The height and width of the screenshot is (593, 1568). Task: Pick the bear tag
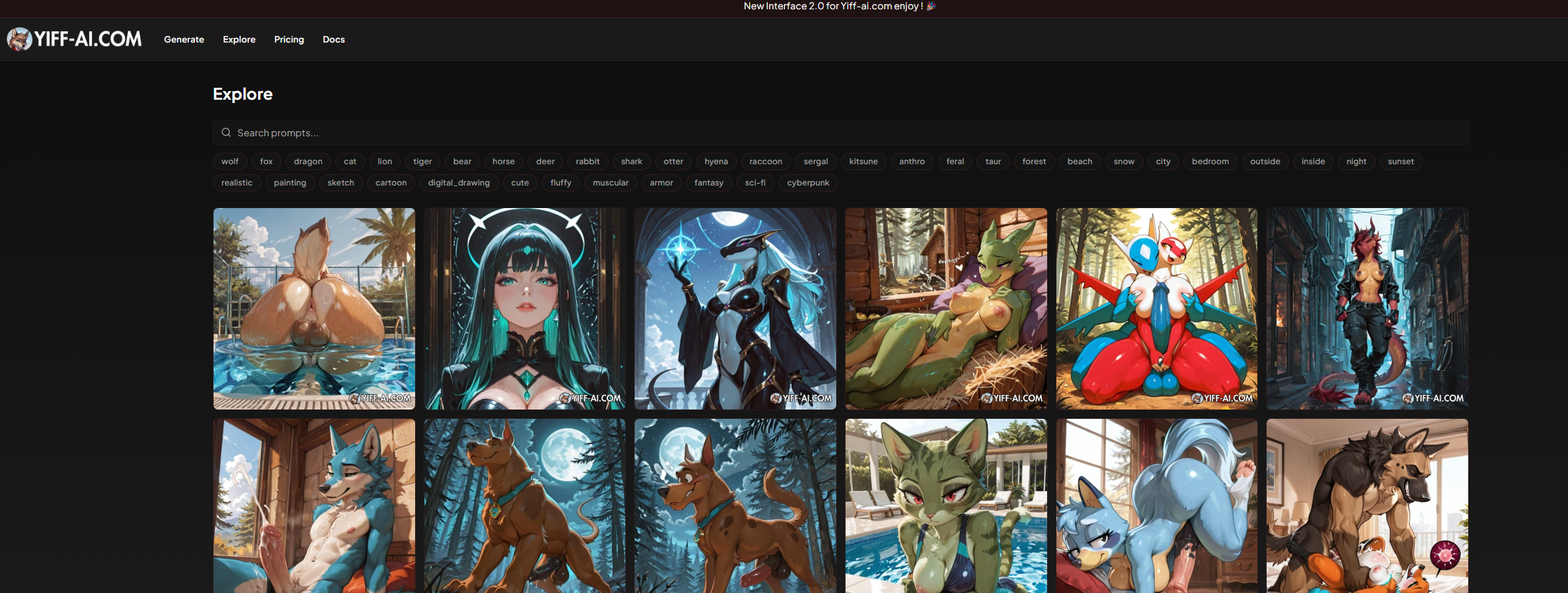pos(462,162)
